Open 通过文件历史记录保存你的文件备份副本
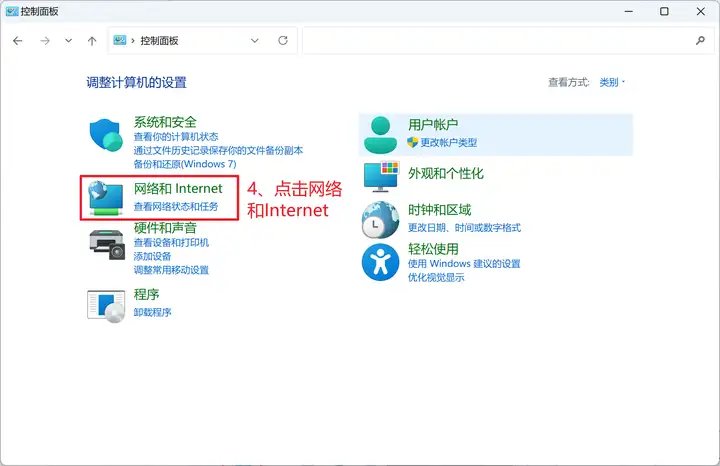The height and width of the screenshot is (466, 720). click(218, 150)
